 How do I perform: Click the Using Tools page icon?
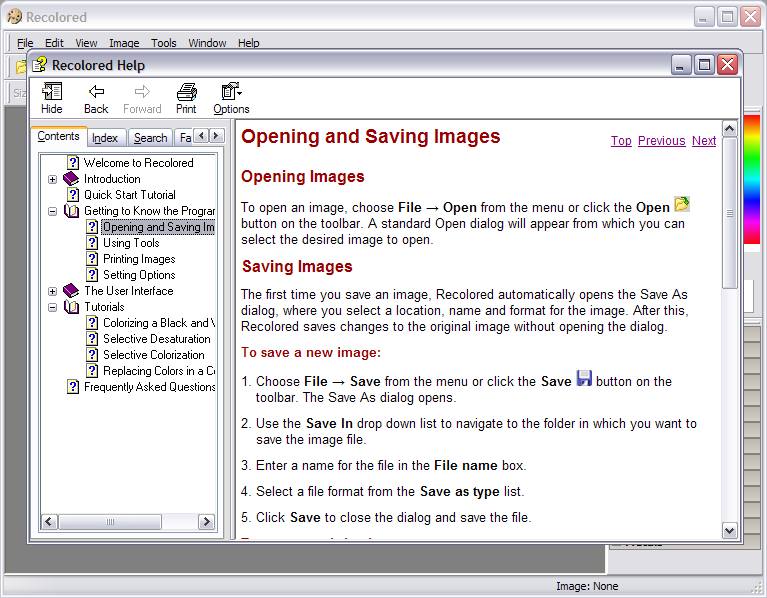(92, 243)
